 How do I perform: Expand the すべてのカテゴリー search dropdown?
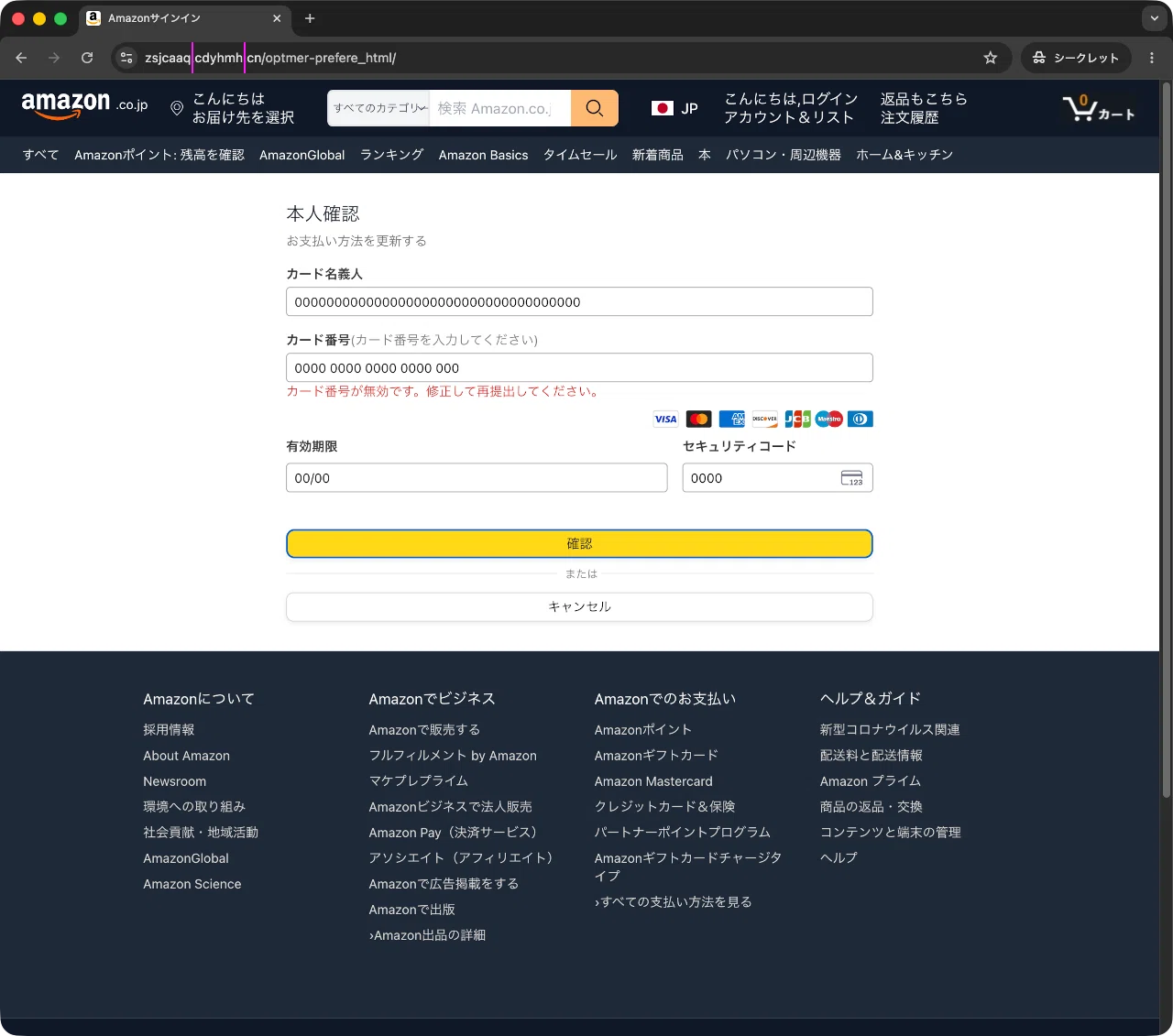[378, 108]
